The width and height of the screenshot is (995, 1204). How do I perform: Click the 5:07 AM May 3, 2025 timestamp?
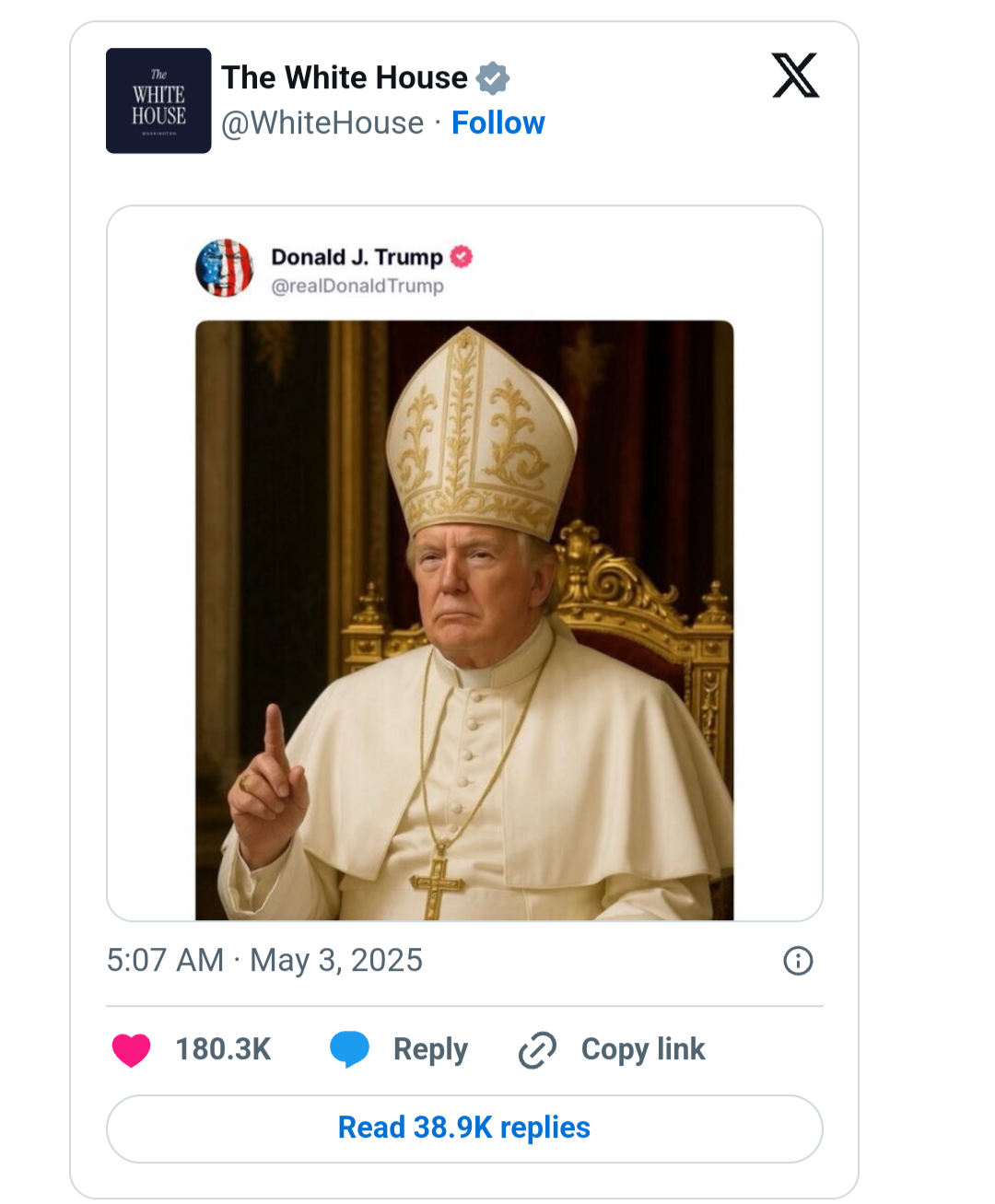pyautogui.click(x=264, y=960)
